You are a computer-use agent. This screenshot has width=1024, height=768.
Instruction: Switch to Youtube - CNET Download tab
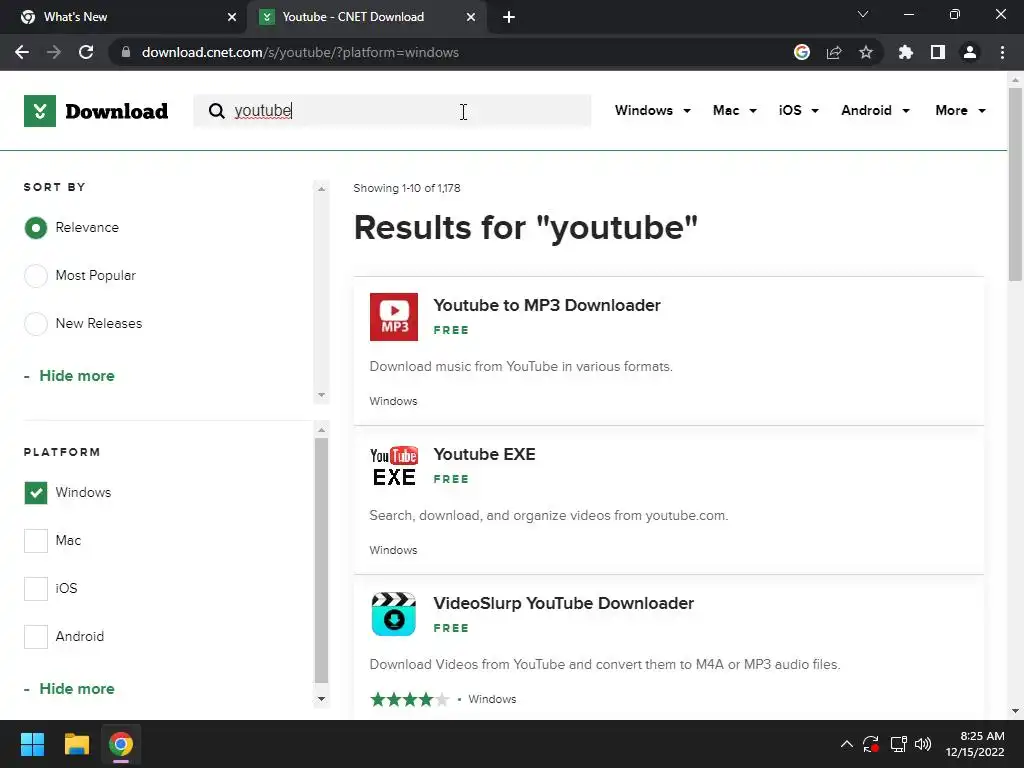click(366, 17)
